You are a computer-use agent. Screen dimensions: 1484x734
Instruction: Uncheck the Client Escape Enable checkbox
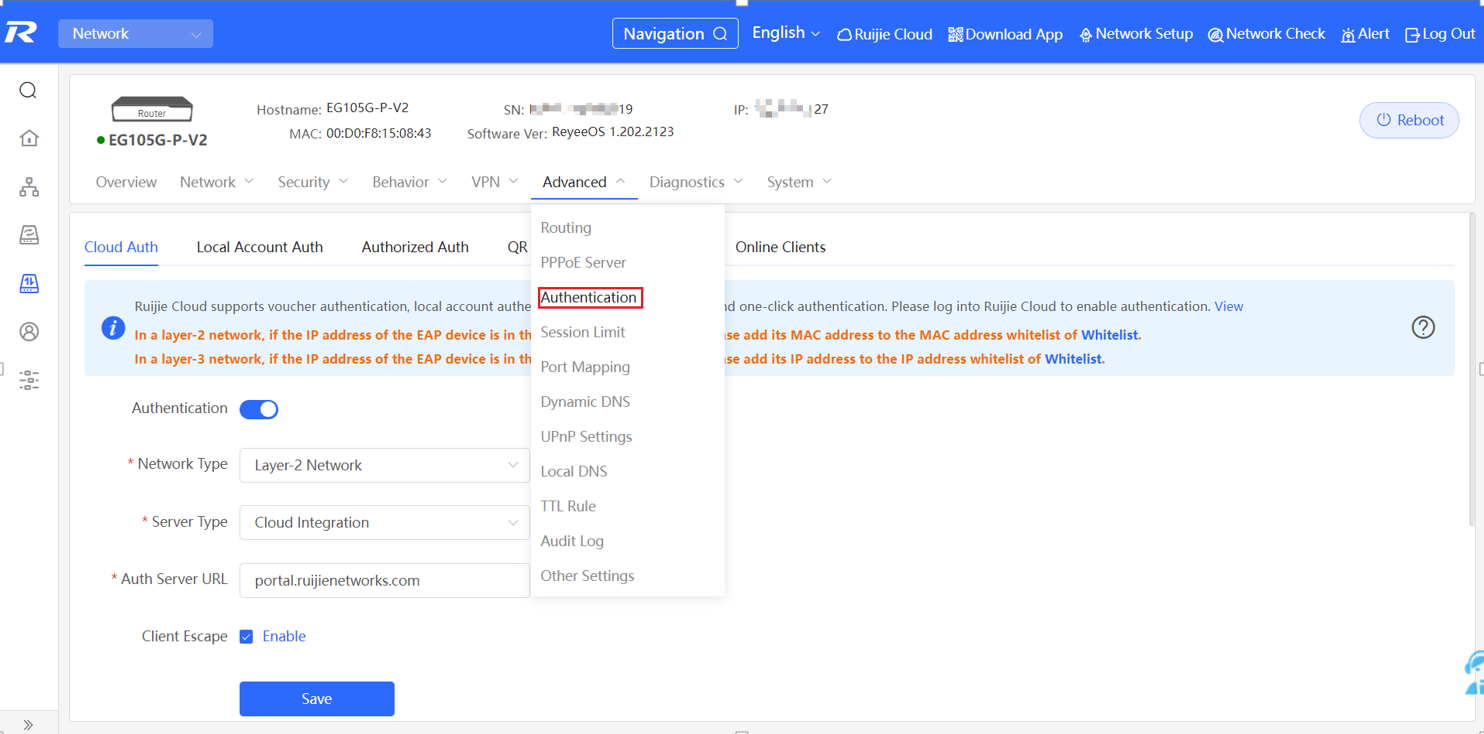point(246,637)
